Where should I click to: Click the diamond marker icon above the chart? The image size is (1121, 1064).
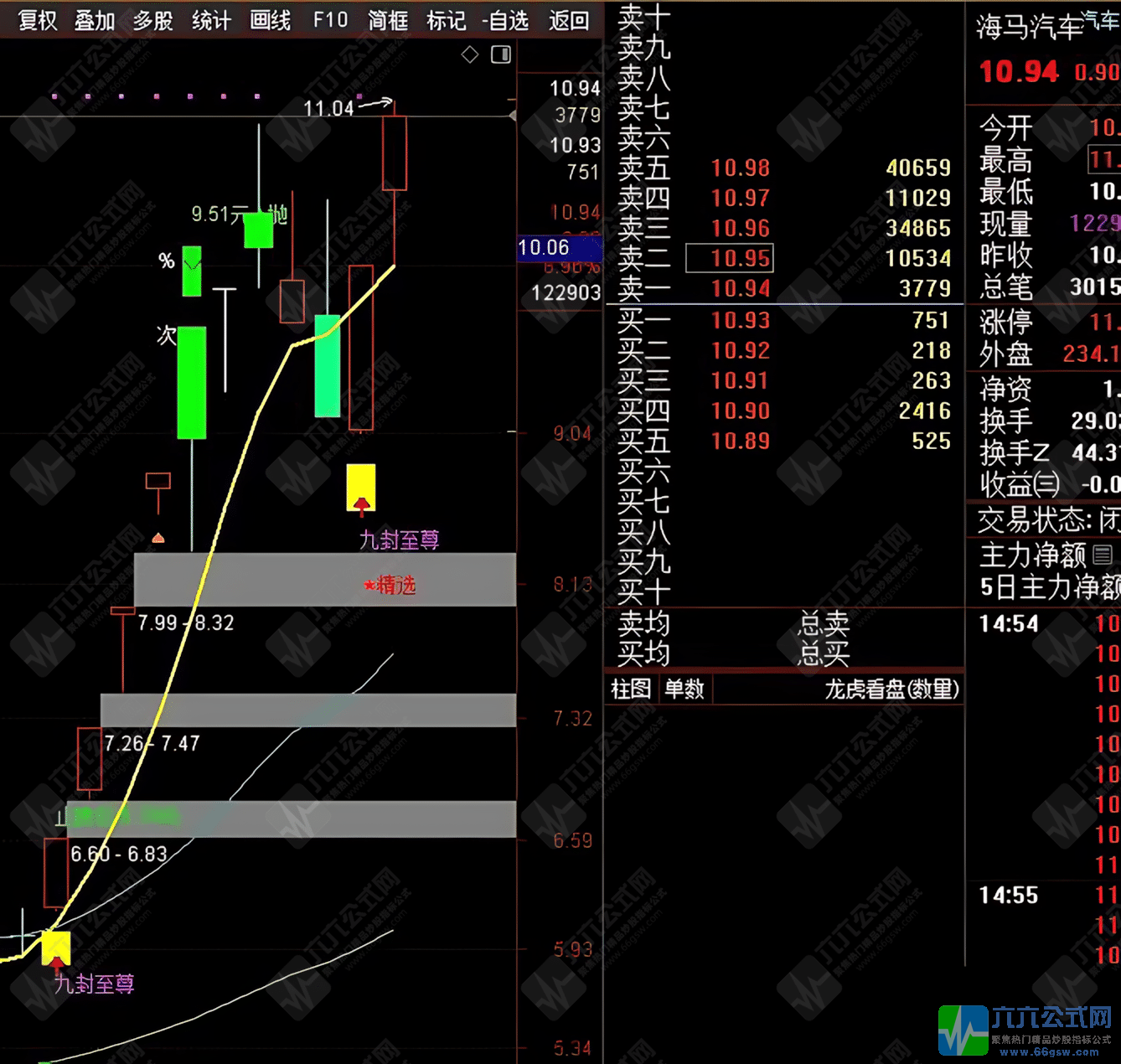point(469,54)
